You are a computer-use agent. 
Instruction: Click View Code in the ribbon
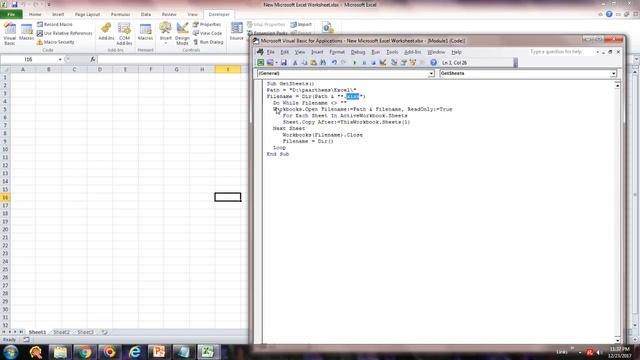coord(207,33)
